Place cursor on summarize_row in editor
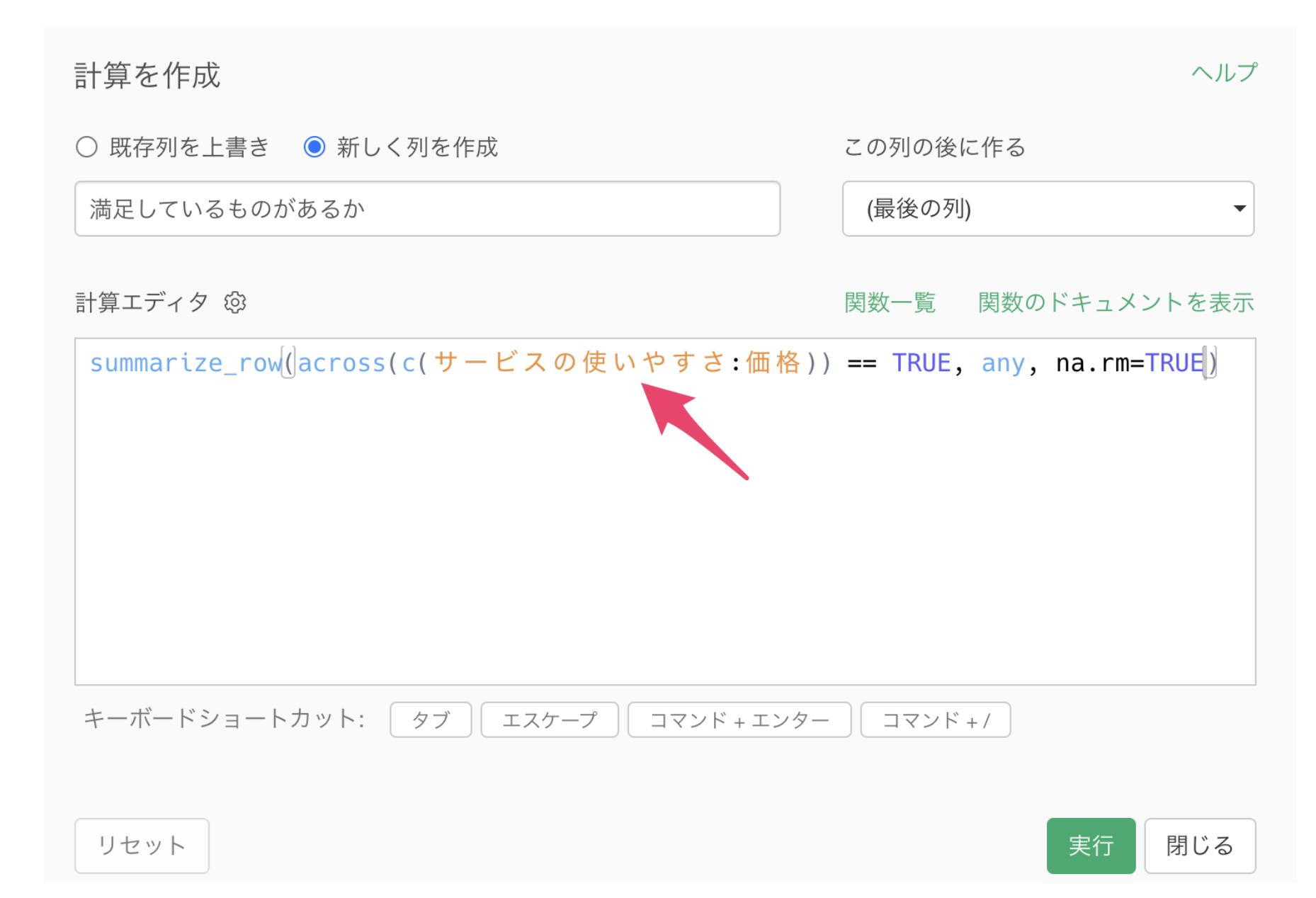The width and height of the screenshot is (1316, 898). pos(186,363)
